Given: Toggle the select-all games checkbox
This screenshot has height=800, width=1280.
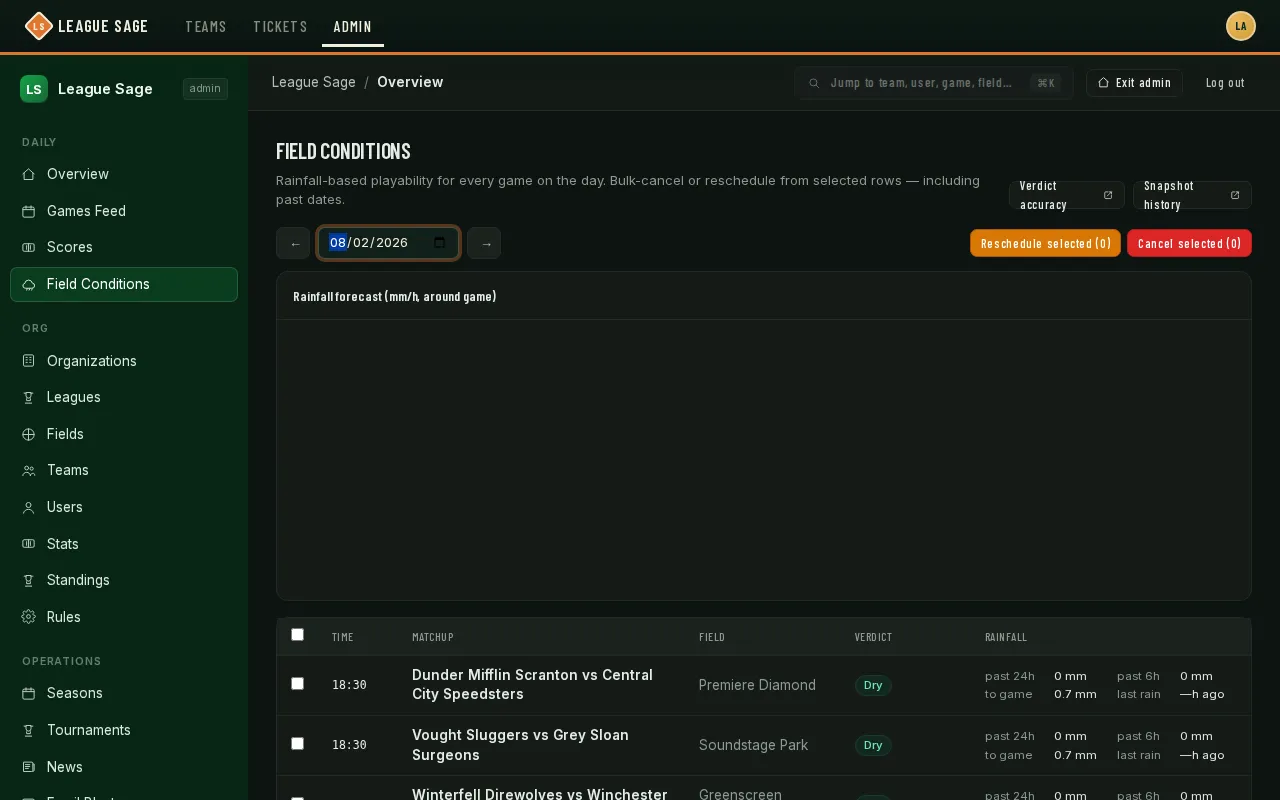Looking at the screenshot, I should click(x=297, y=634).
